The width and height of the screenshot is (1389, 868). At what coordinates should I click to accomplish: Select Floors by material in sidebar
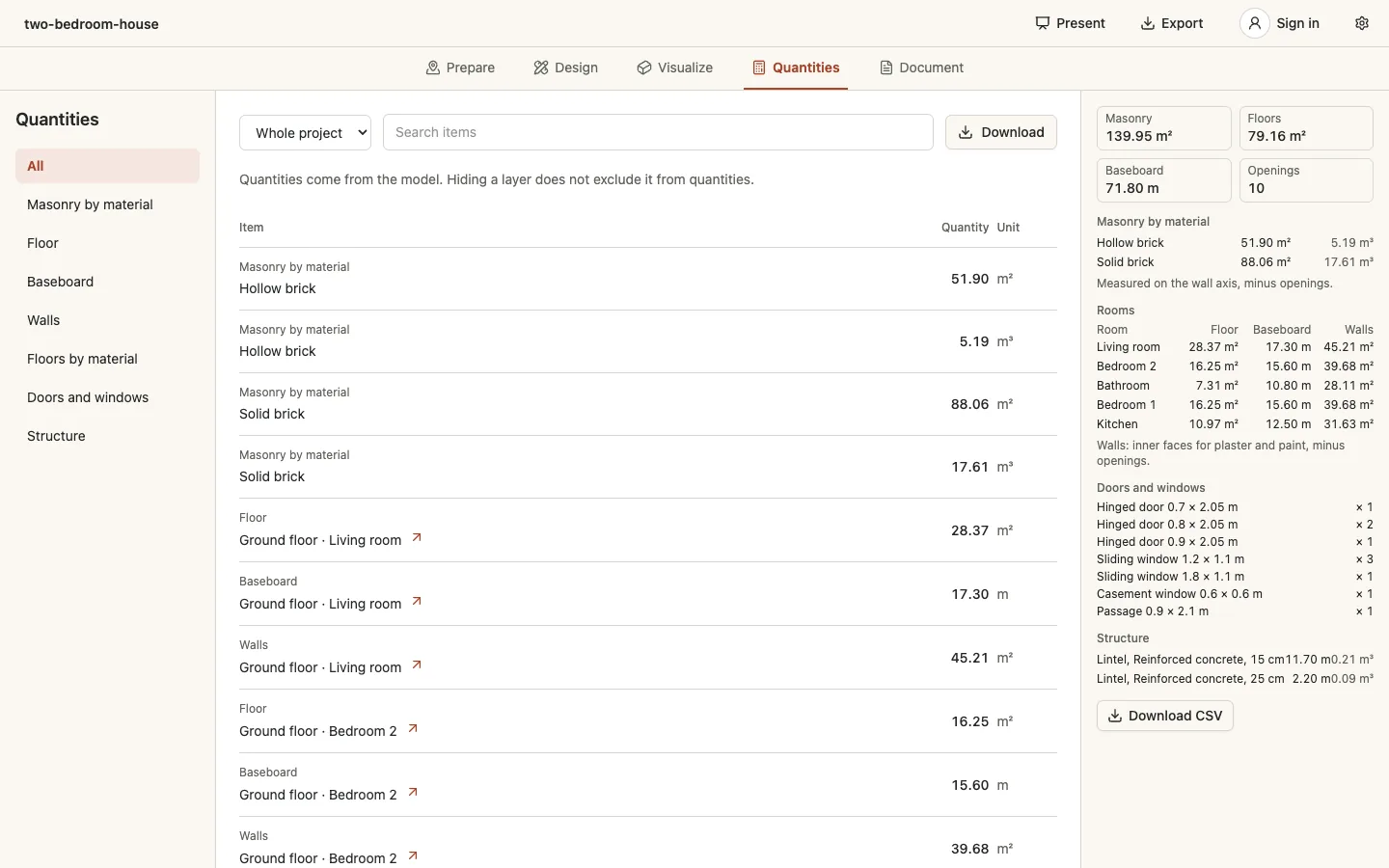[x=107, y=359]
